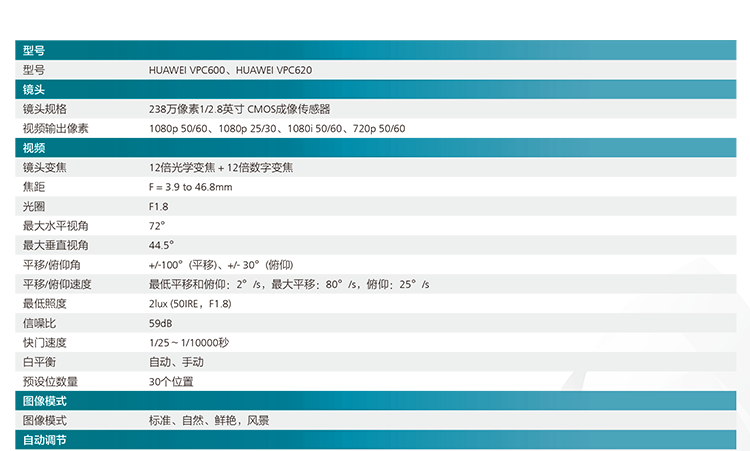Click the 44.5° vertical view angle value
The image size is (750, 451).
161,245
